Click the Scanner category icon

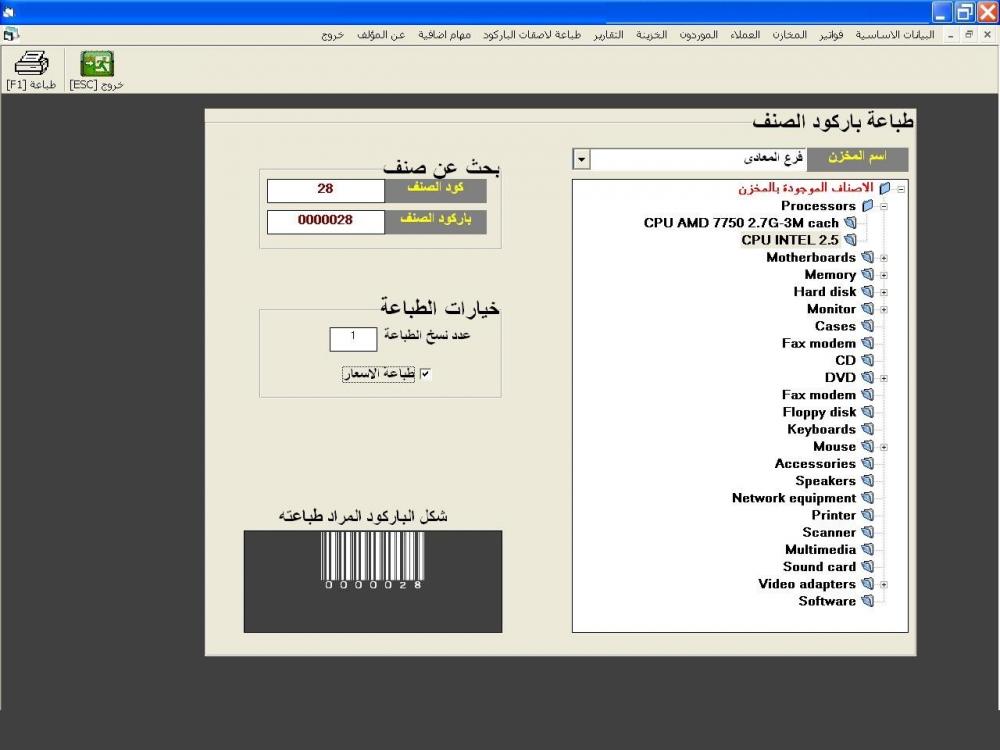867,533
